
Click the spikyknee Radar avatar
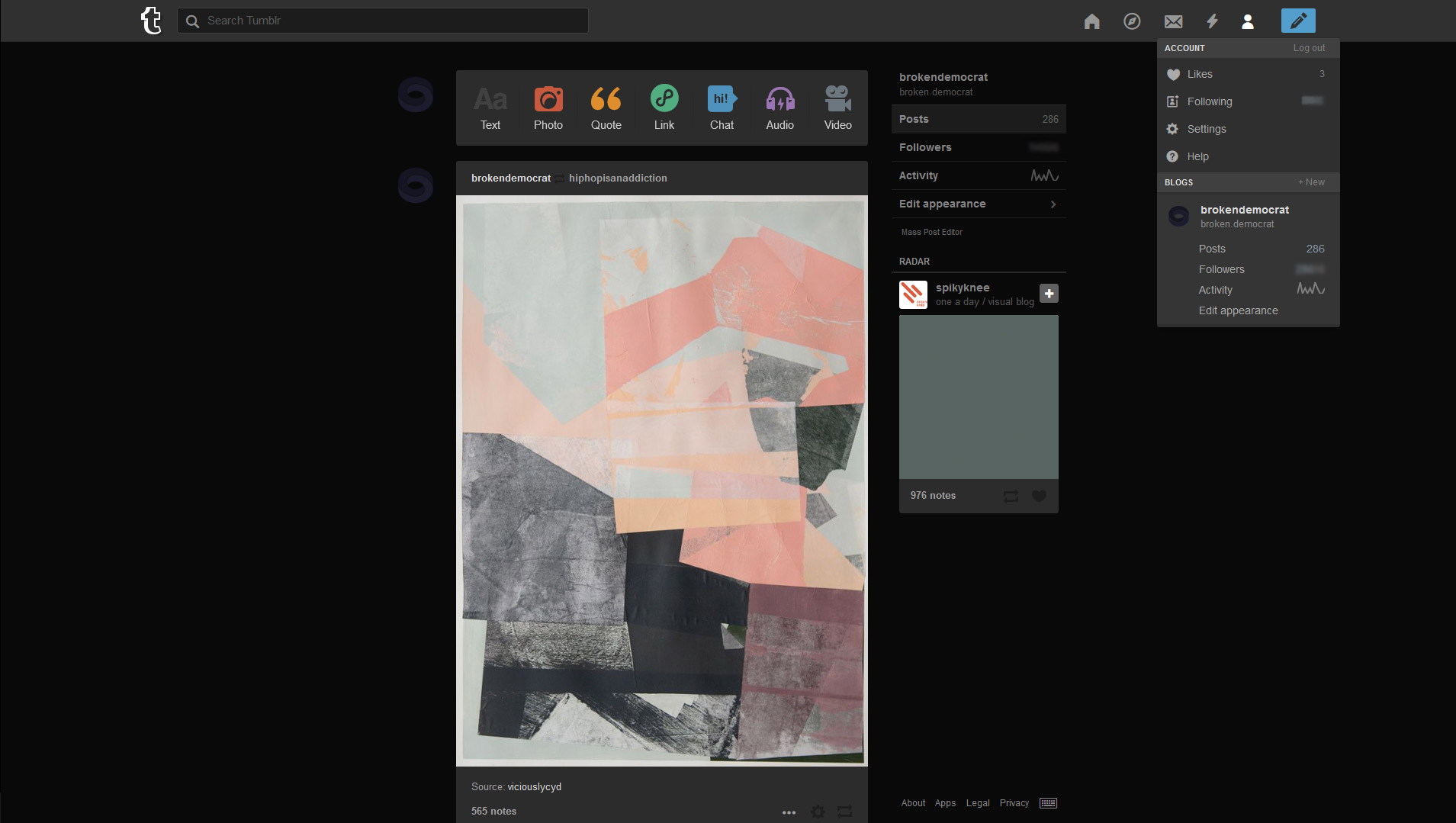[913, 294]
